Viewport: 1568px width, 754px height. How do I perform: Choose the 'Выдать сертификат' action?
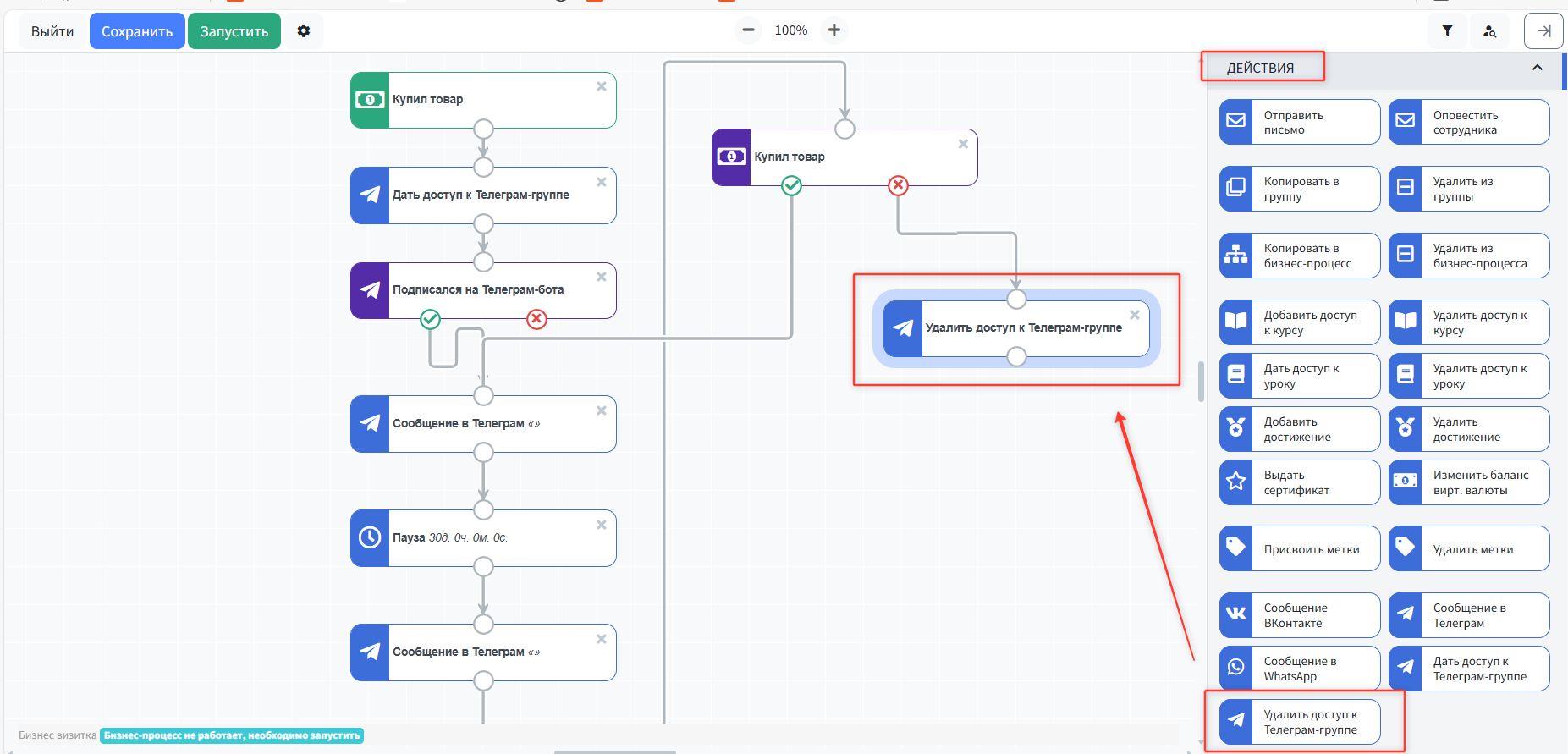click(1299, 482)
